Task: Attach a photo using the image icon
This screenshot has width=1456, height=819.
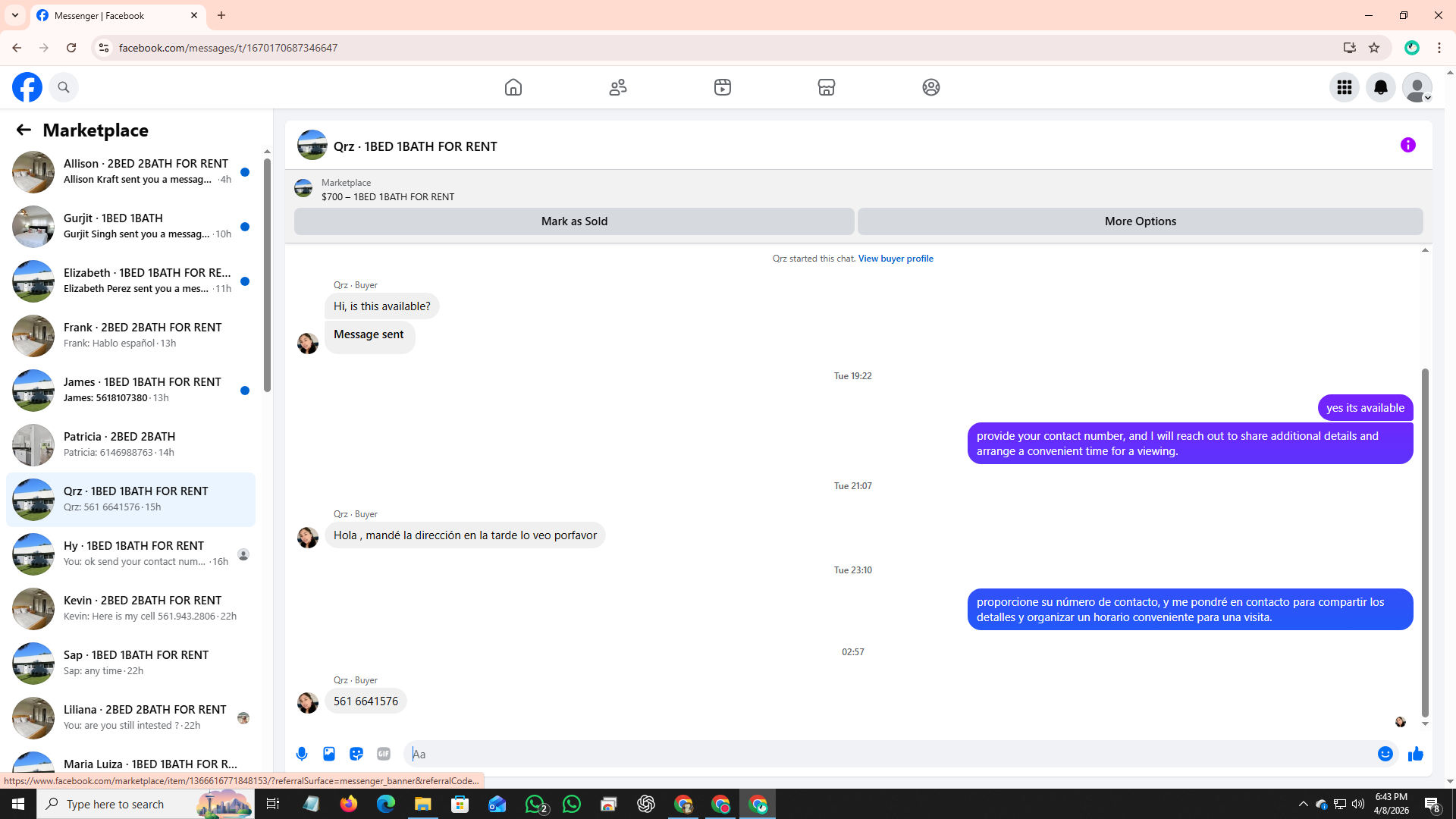Action: pyautogui.click(x=329, y=754)
